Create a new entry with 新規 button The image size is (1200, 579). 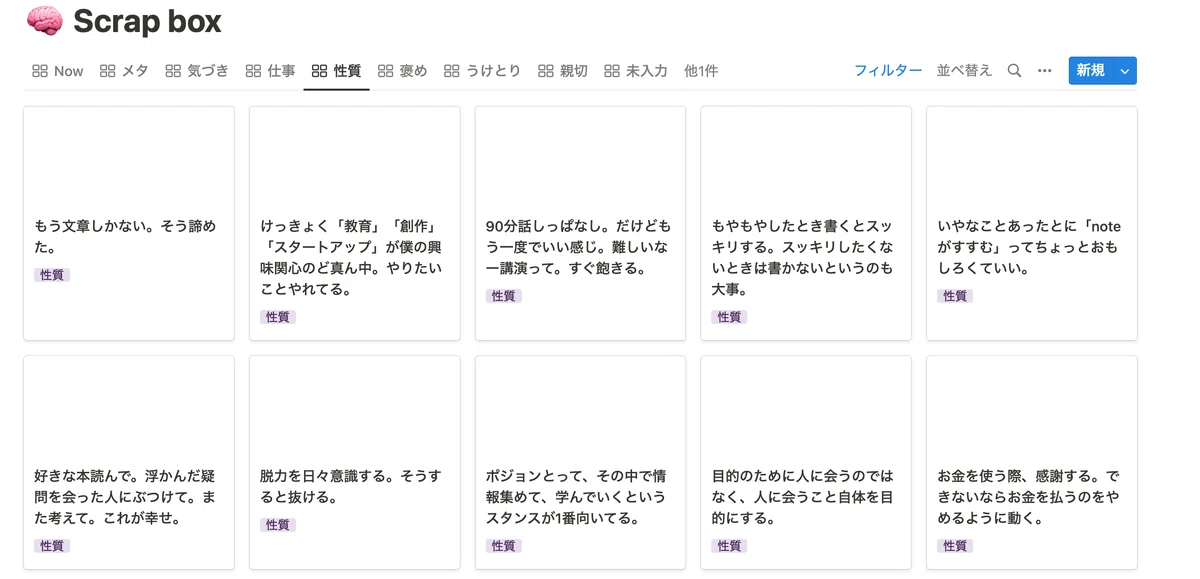tap(1091, 71)
